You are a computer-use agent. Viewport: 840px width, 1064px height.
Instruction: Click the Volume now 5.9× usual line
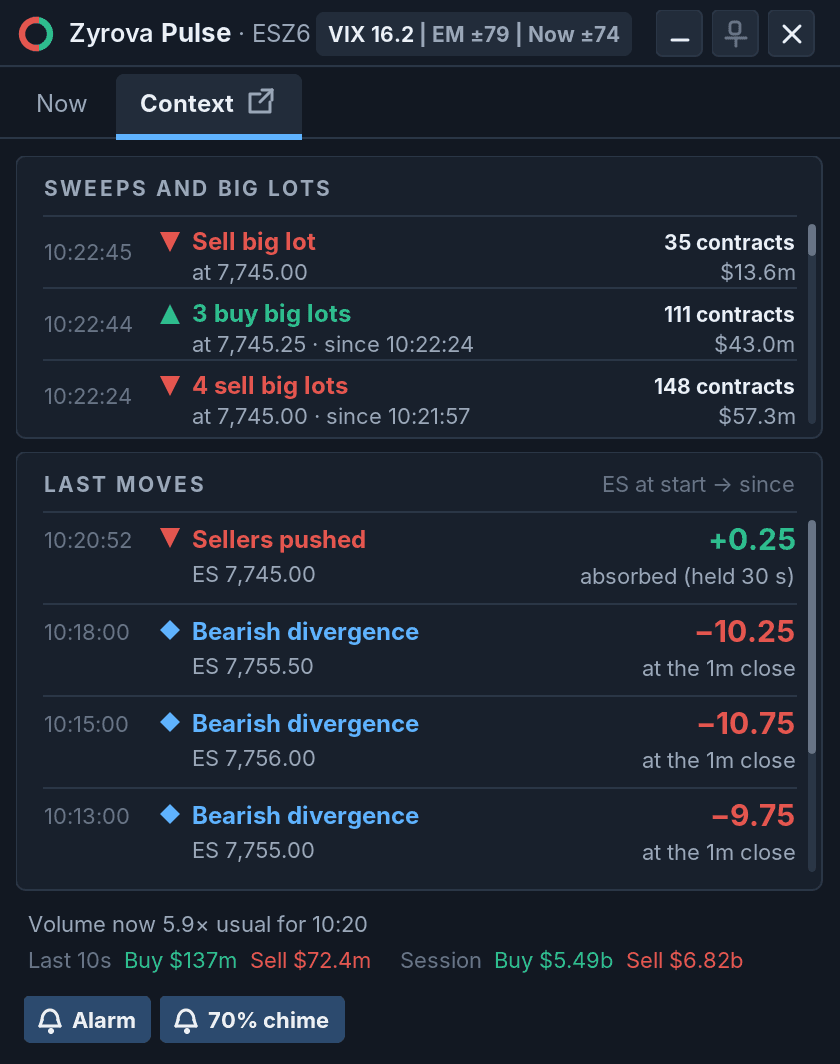[197, 924]
